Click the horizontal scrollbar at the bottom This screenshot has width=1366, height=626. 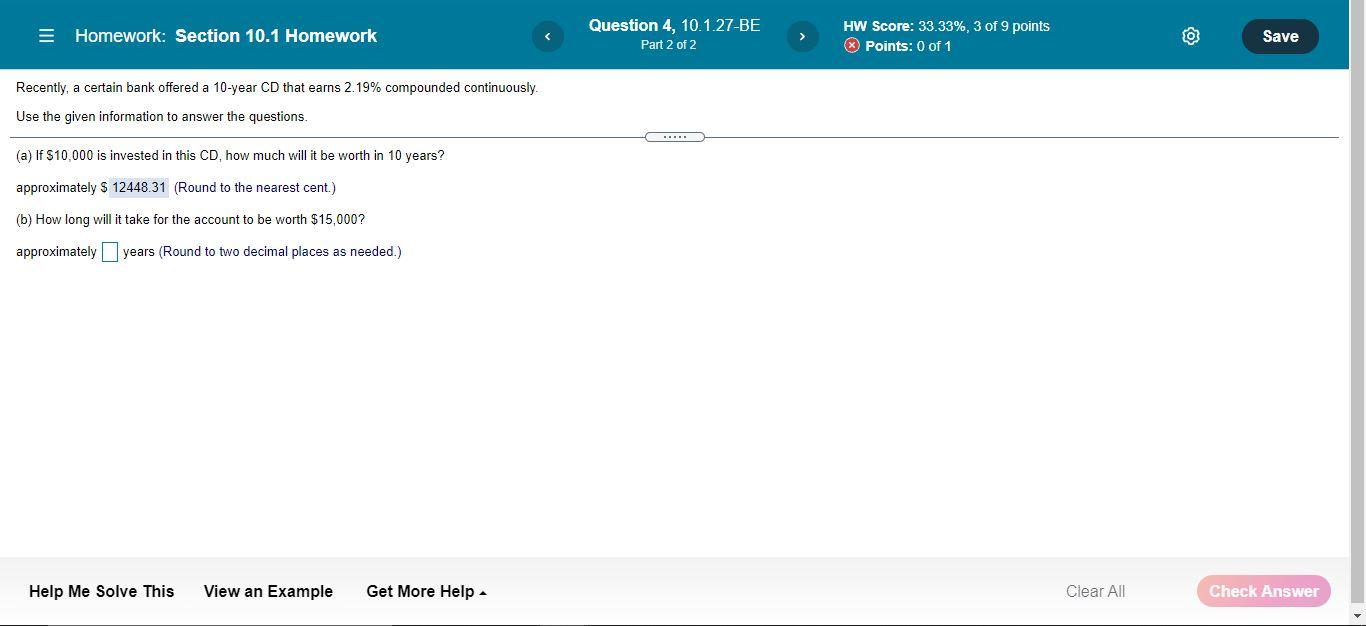[x=600, y=624]
